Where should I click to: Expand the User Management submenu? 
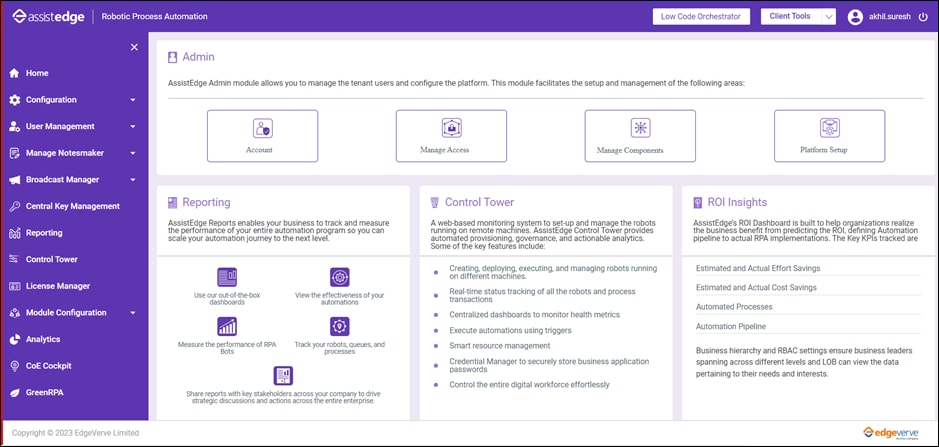coord(133,127)
